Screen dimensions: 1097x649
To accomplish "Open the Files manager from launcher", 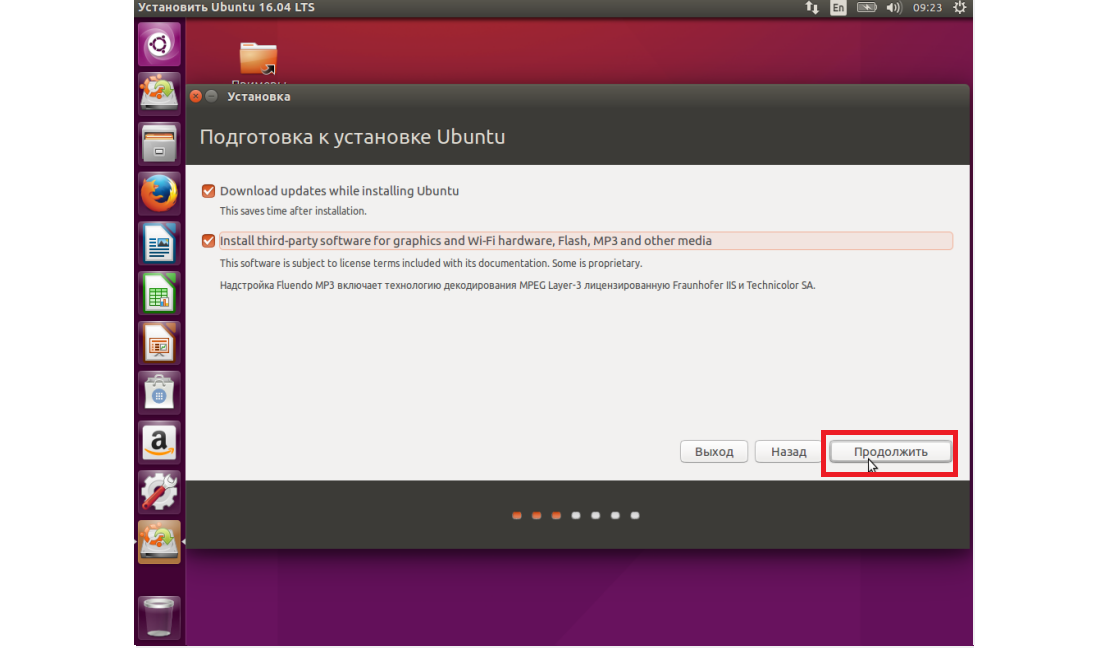I will click(159, 143).
